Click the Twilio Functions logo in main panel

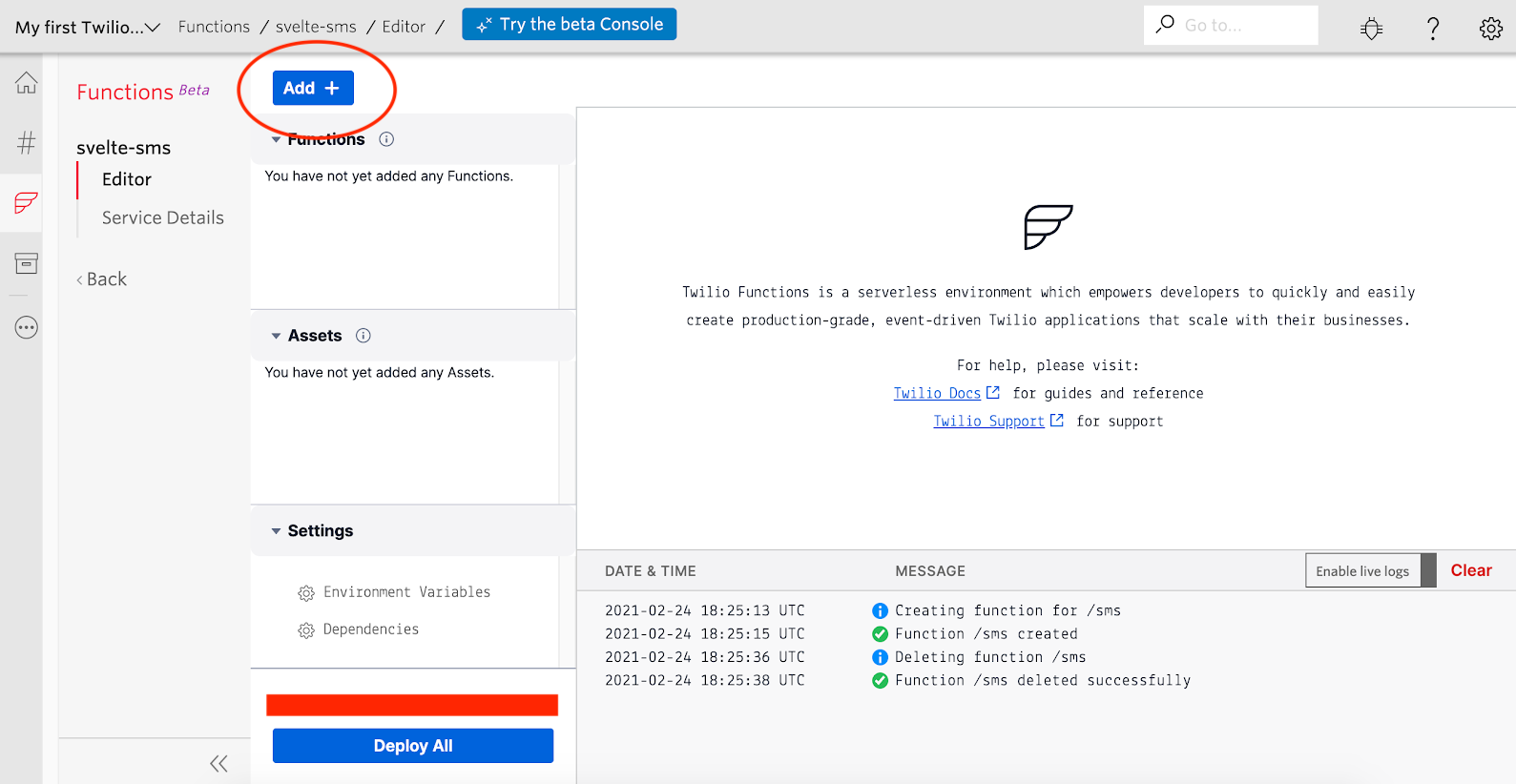click(x=1048, y=227)
